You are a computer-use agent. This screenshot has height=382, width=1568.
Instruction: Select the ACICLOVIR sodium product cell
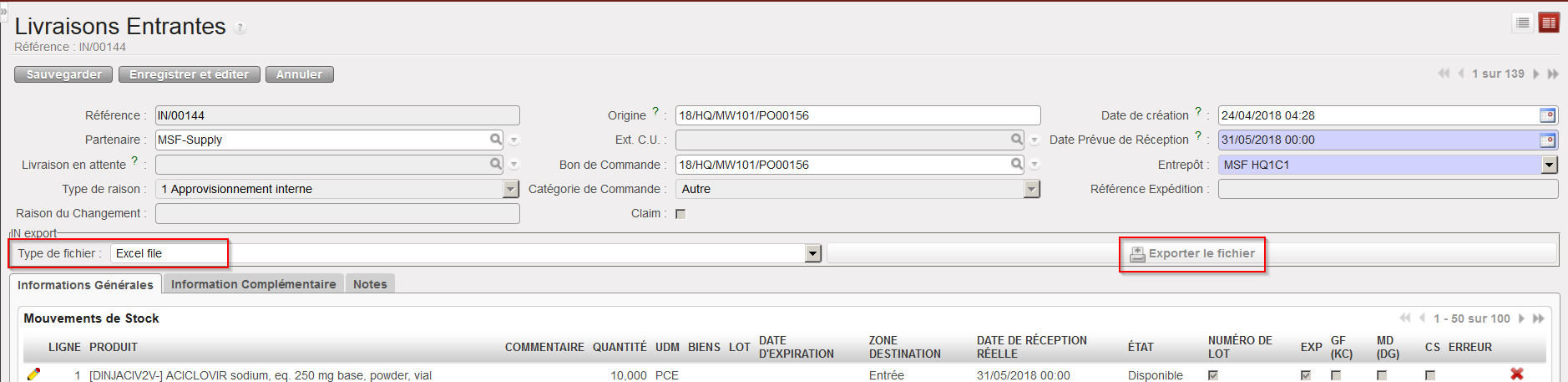coord(260,375)
